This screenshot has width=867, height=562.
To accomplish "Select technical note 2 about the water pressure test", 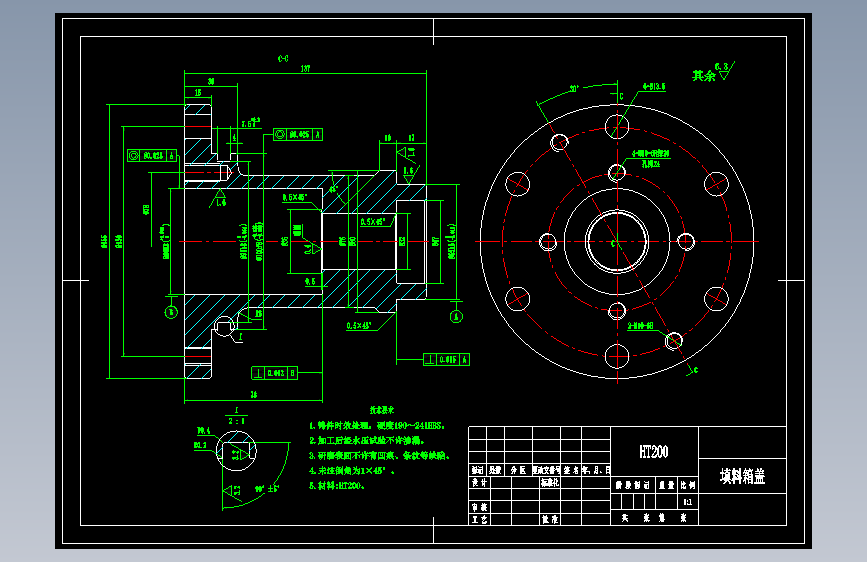I will click(x=367, y=440).
